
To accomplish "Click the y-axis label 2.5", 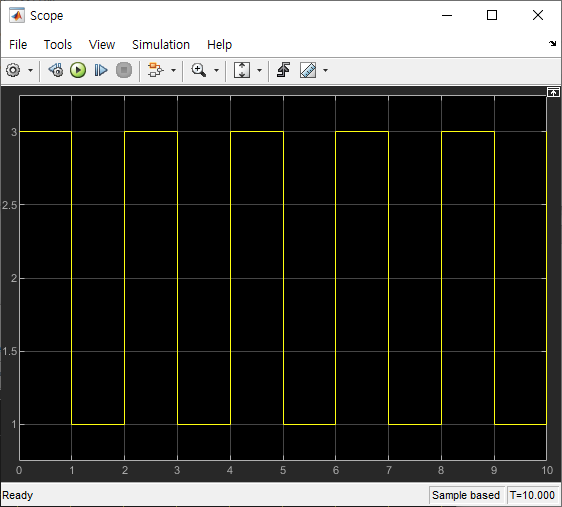I will [9, 205].
